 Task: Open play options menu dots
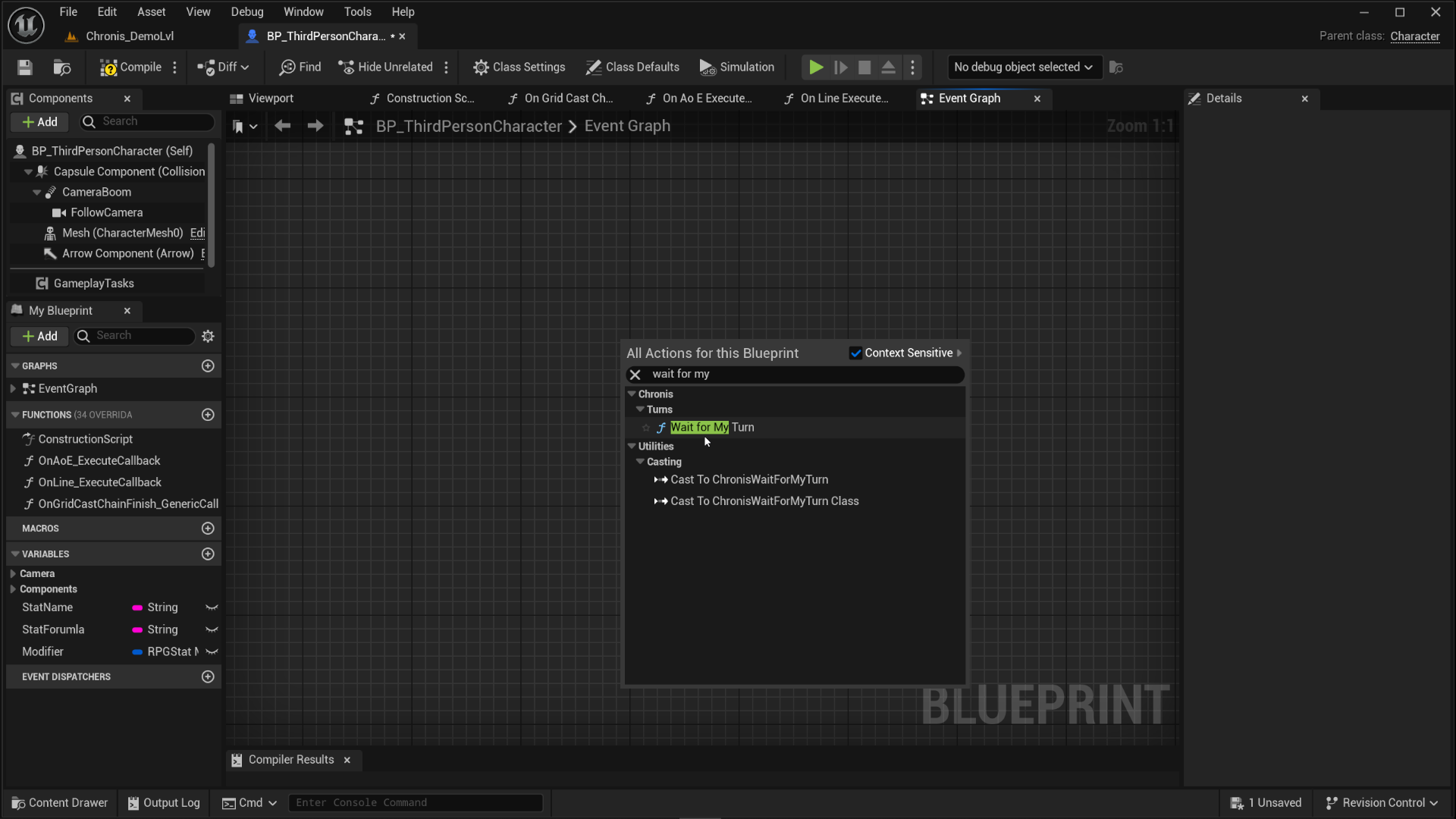(913, 67)
